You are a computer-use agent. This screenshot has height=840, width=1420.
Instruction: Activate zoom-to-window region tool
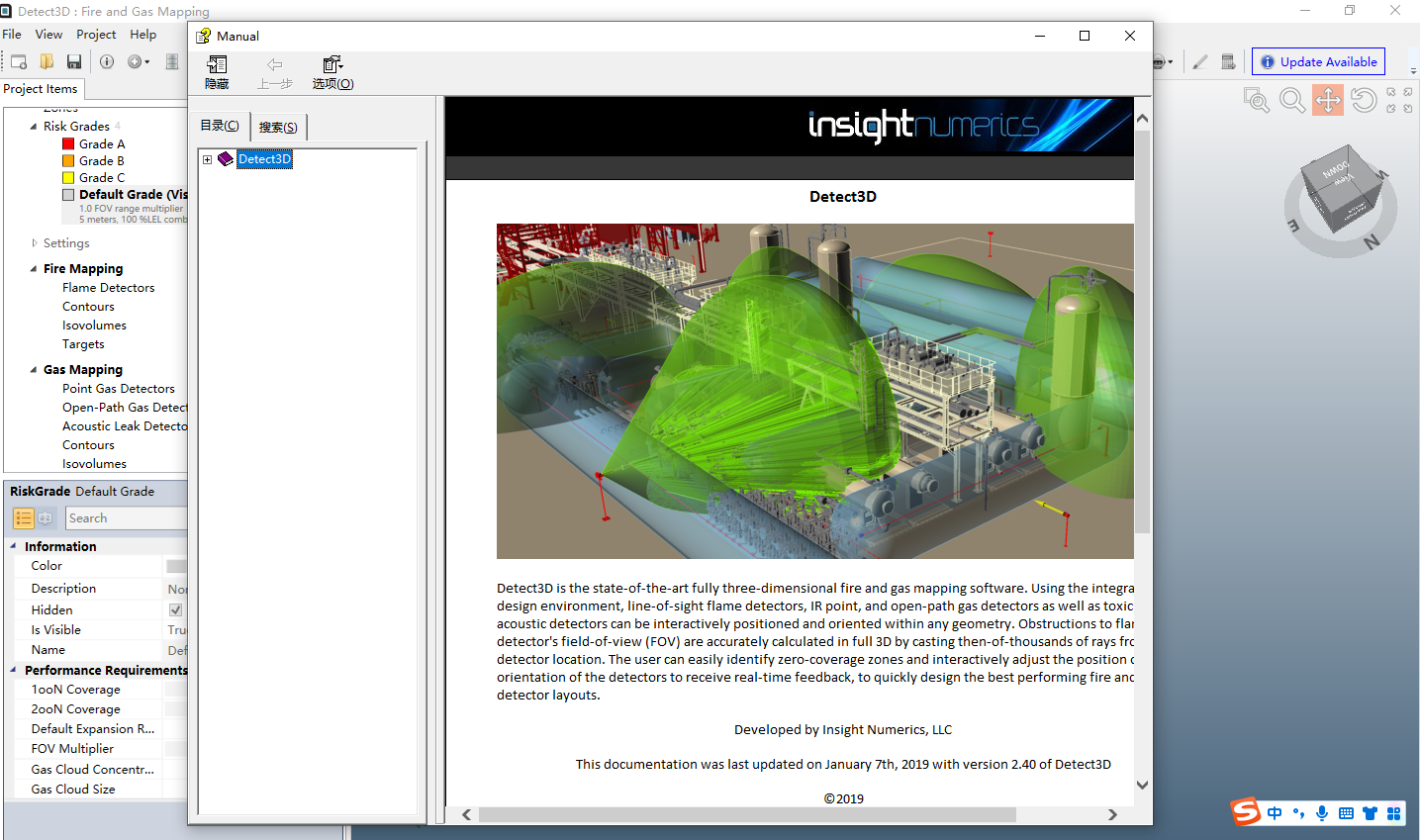tap(1257, 100)
